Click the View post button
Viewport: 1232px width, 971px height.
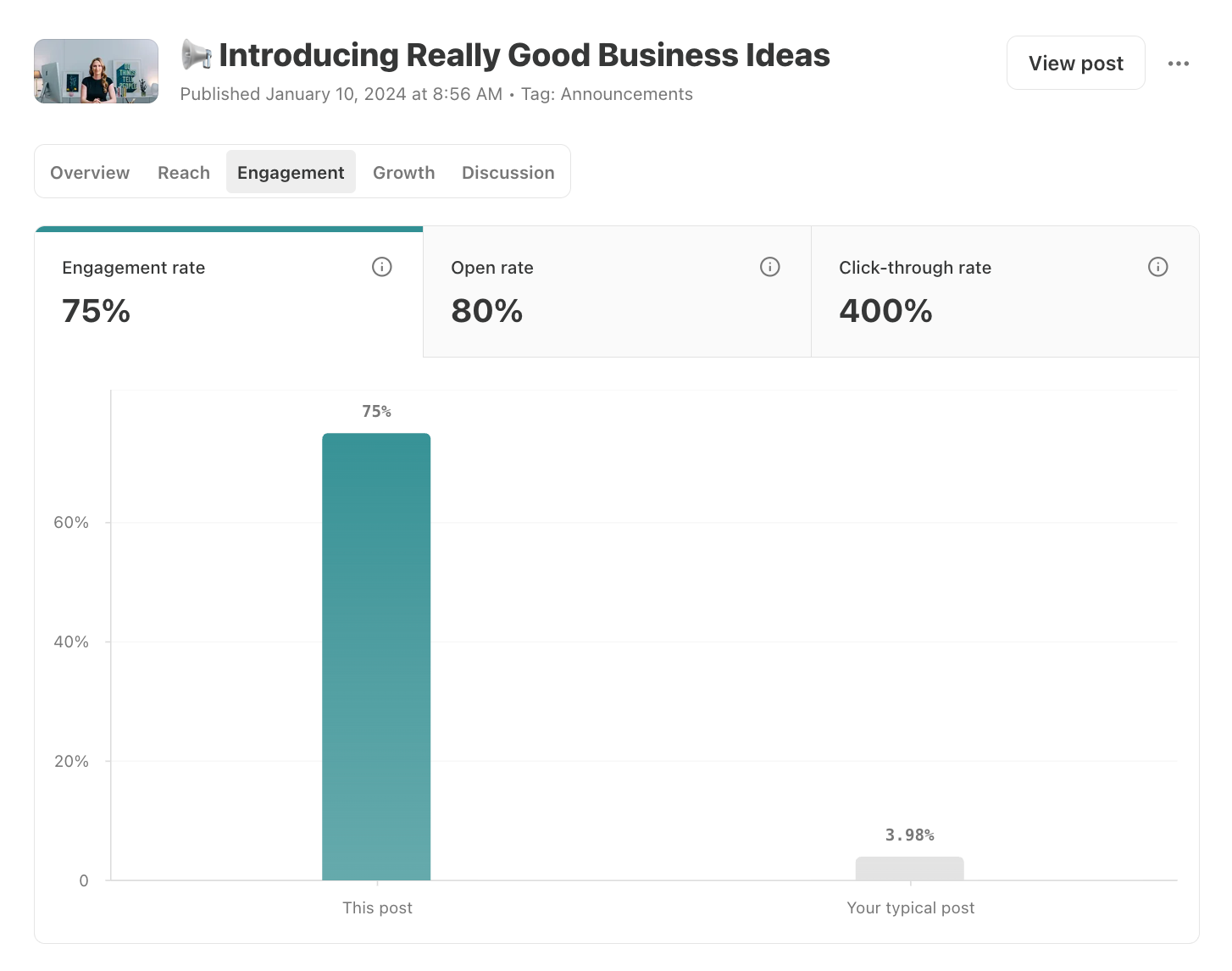[x=1076, y=63]
